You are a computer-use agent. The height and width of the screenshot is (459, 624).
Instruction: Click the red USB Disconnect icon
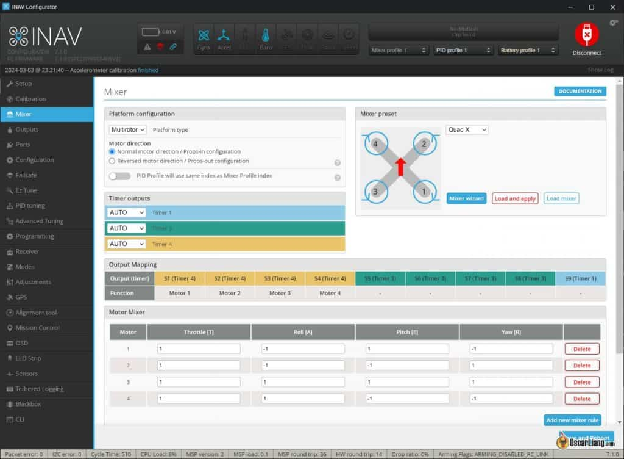[587, 34]
